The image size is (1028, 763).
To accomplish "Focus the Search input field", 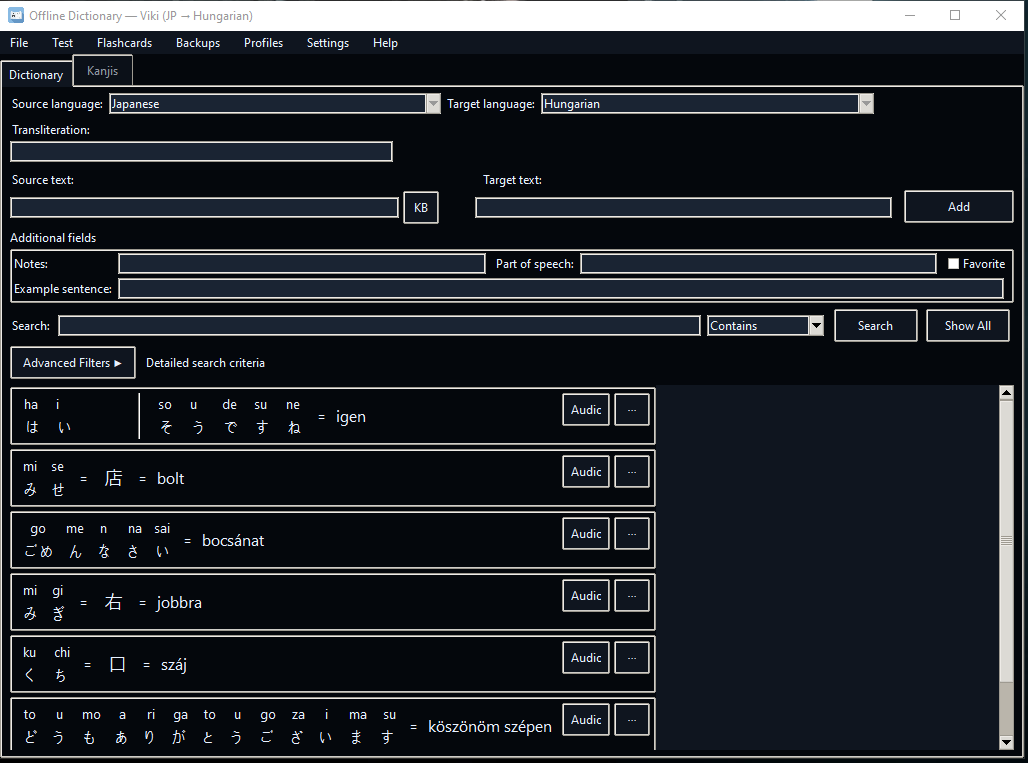I will point(379,326).
